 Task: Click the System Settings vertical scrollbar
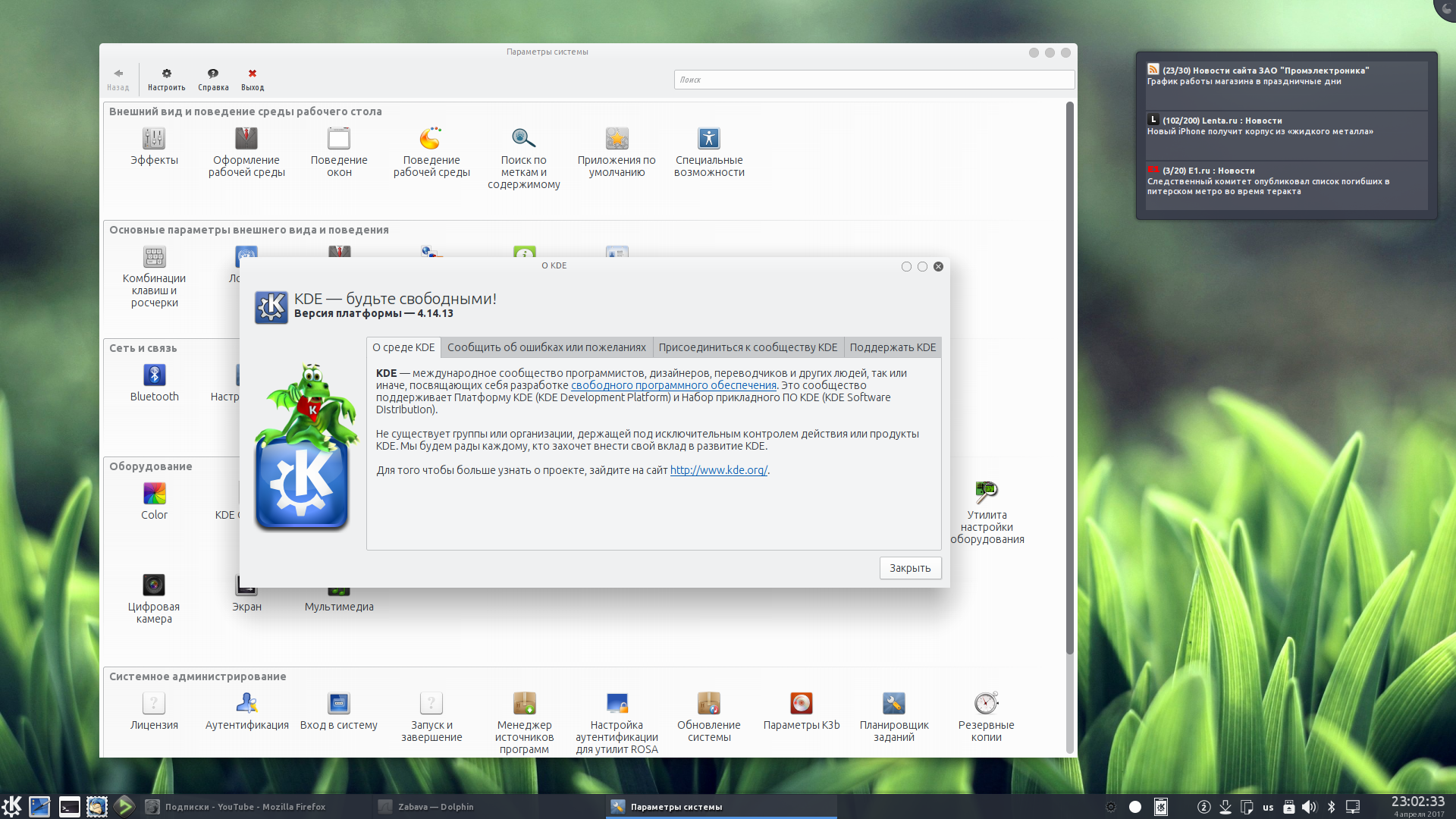[x=1070, y=379]
